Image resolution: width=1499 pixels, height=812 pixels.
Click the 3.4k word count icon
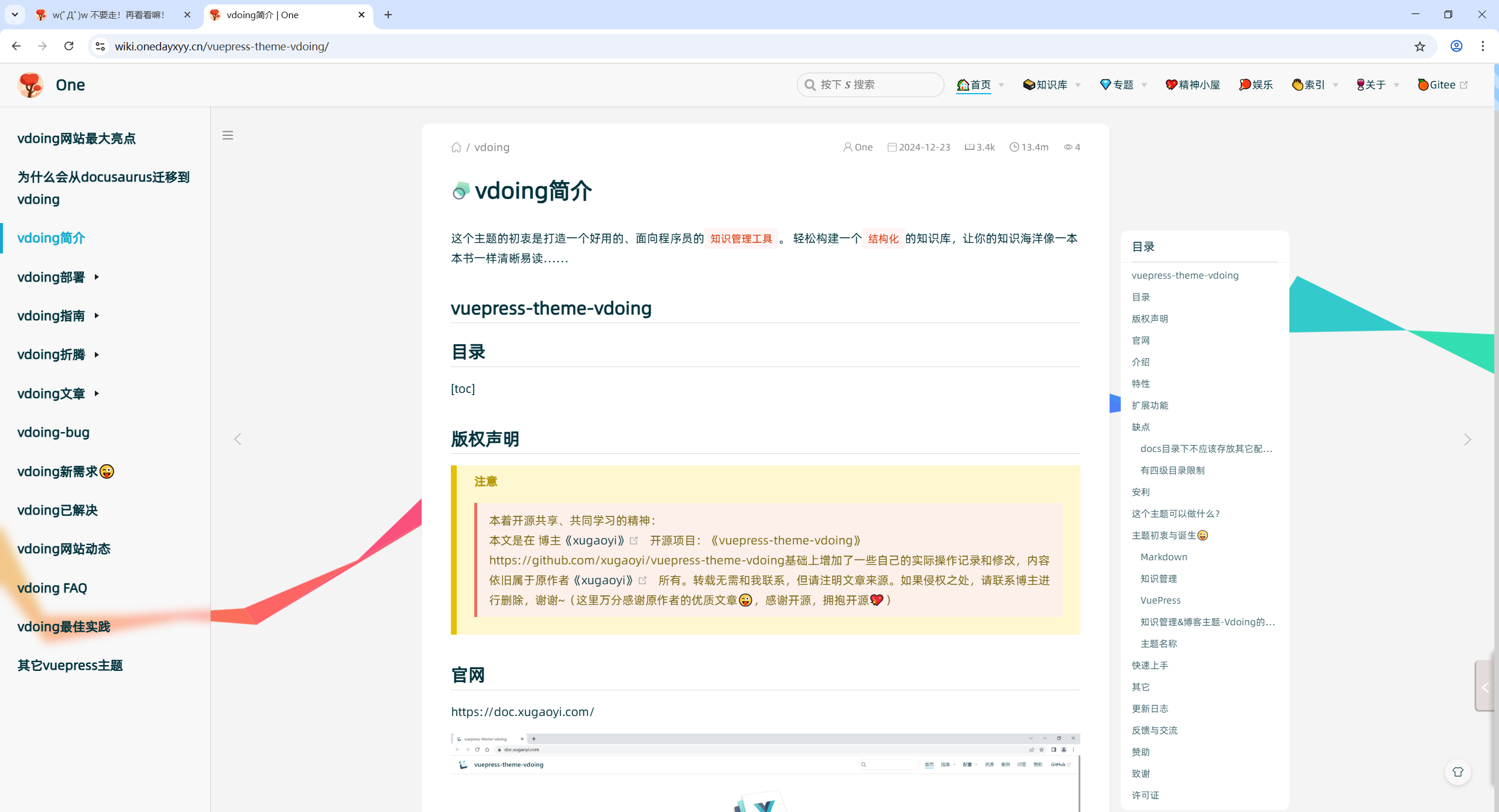969,147
